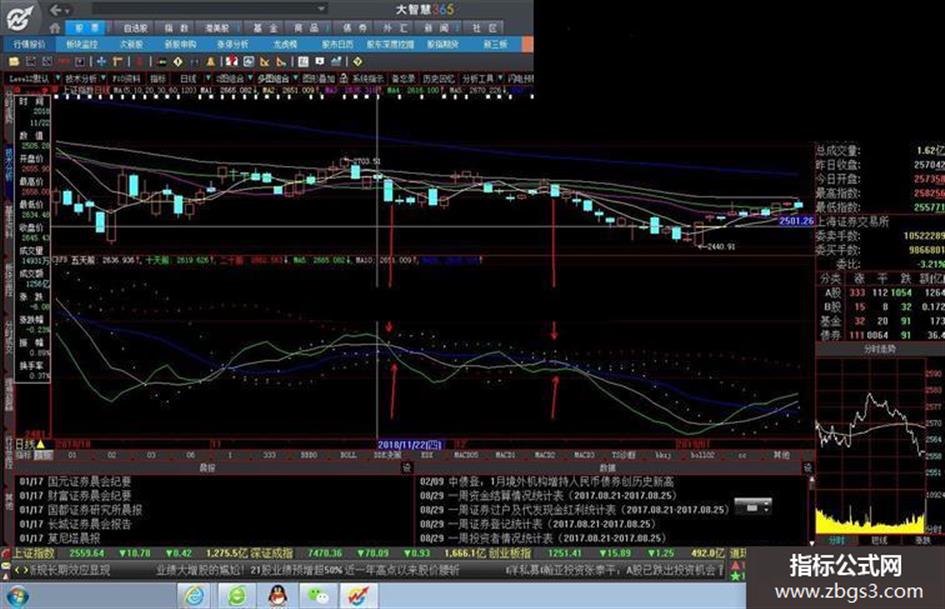Click the 大智慧 app icon in the taskbar
Screen dimensions: 945x609
pos(359,596)
